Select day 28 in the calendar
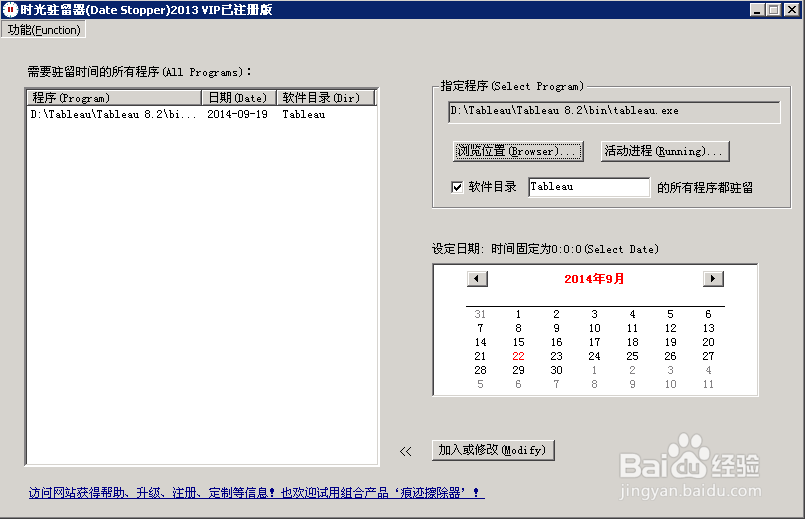This screenshot has width=807, height=519. (480, 370)
